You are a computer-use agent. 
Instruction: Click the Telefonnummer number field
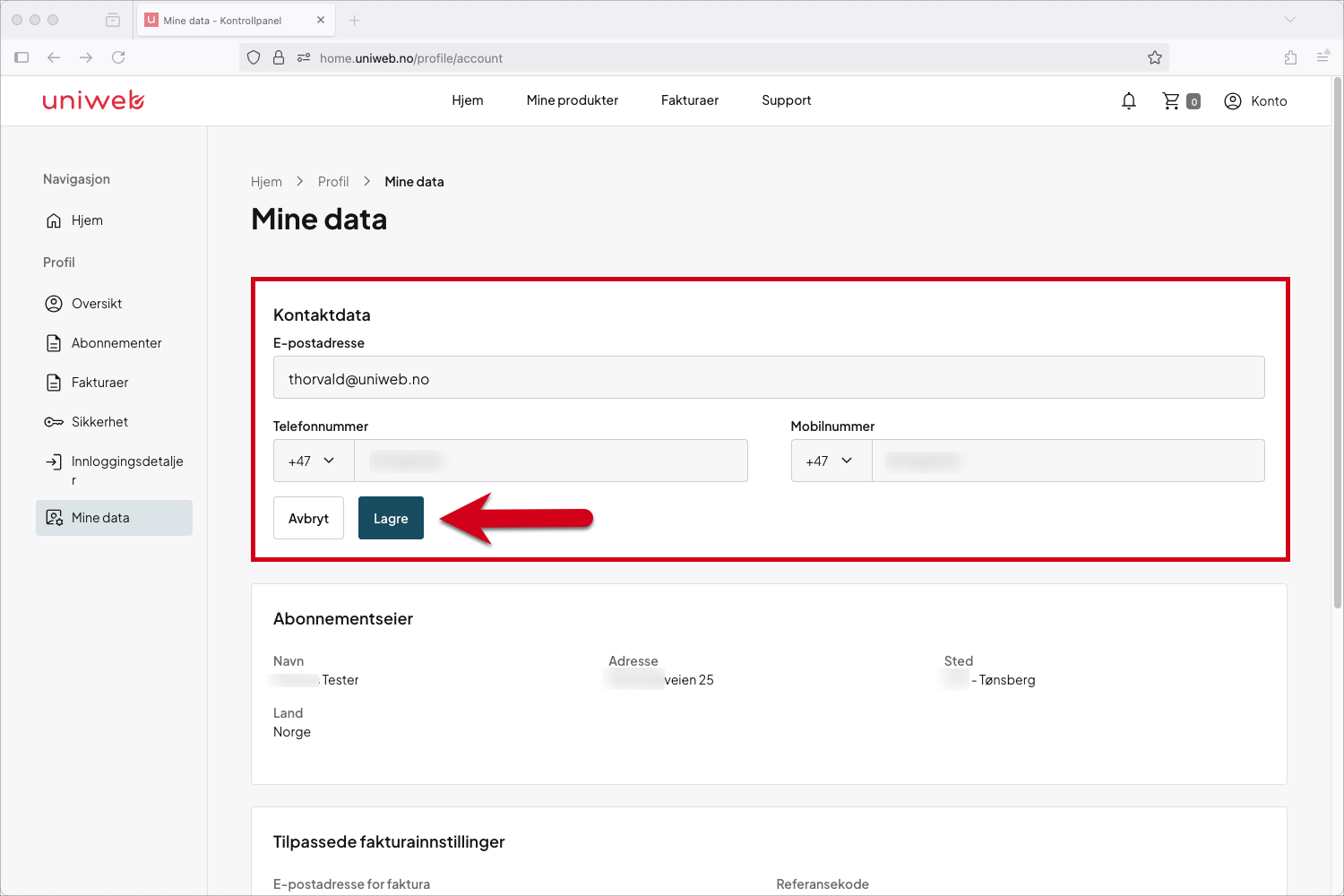[x=551, y=461]
